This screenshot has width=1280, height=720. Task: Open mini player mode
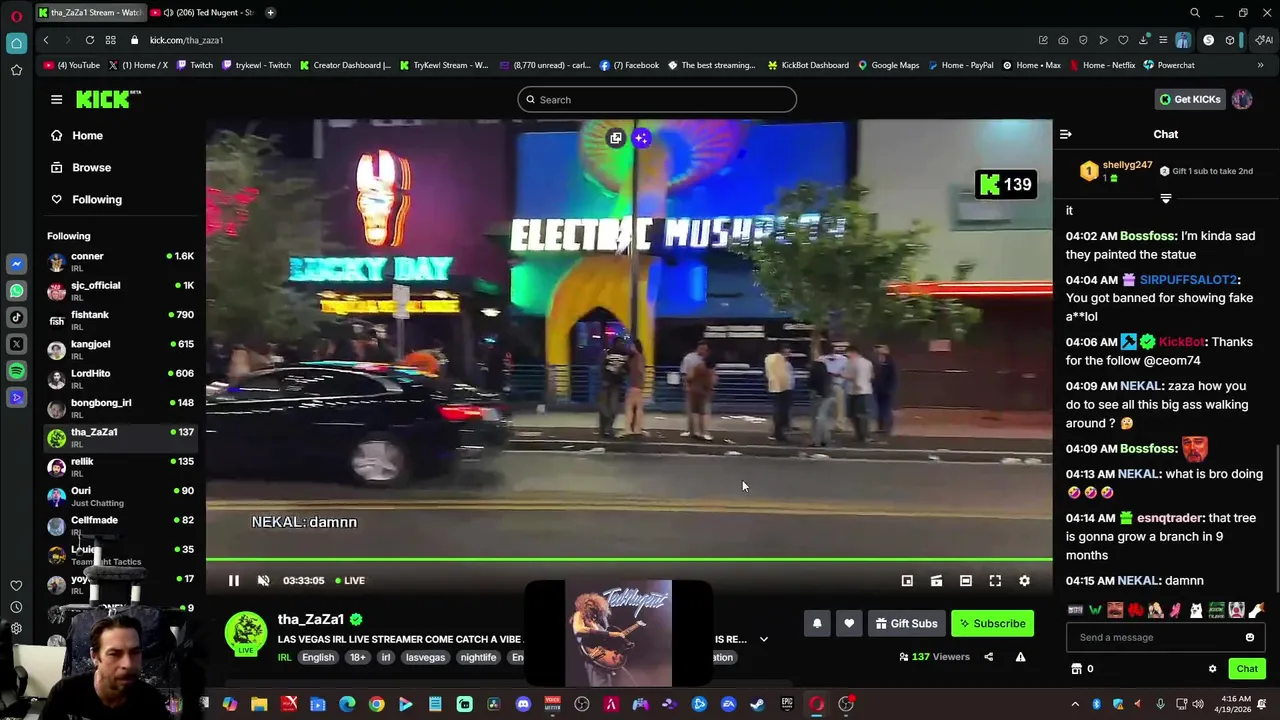(907, 581)
